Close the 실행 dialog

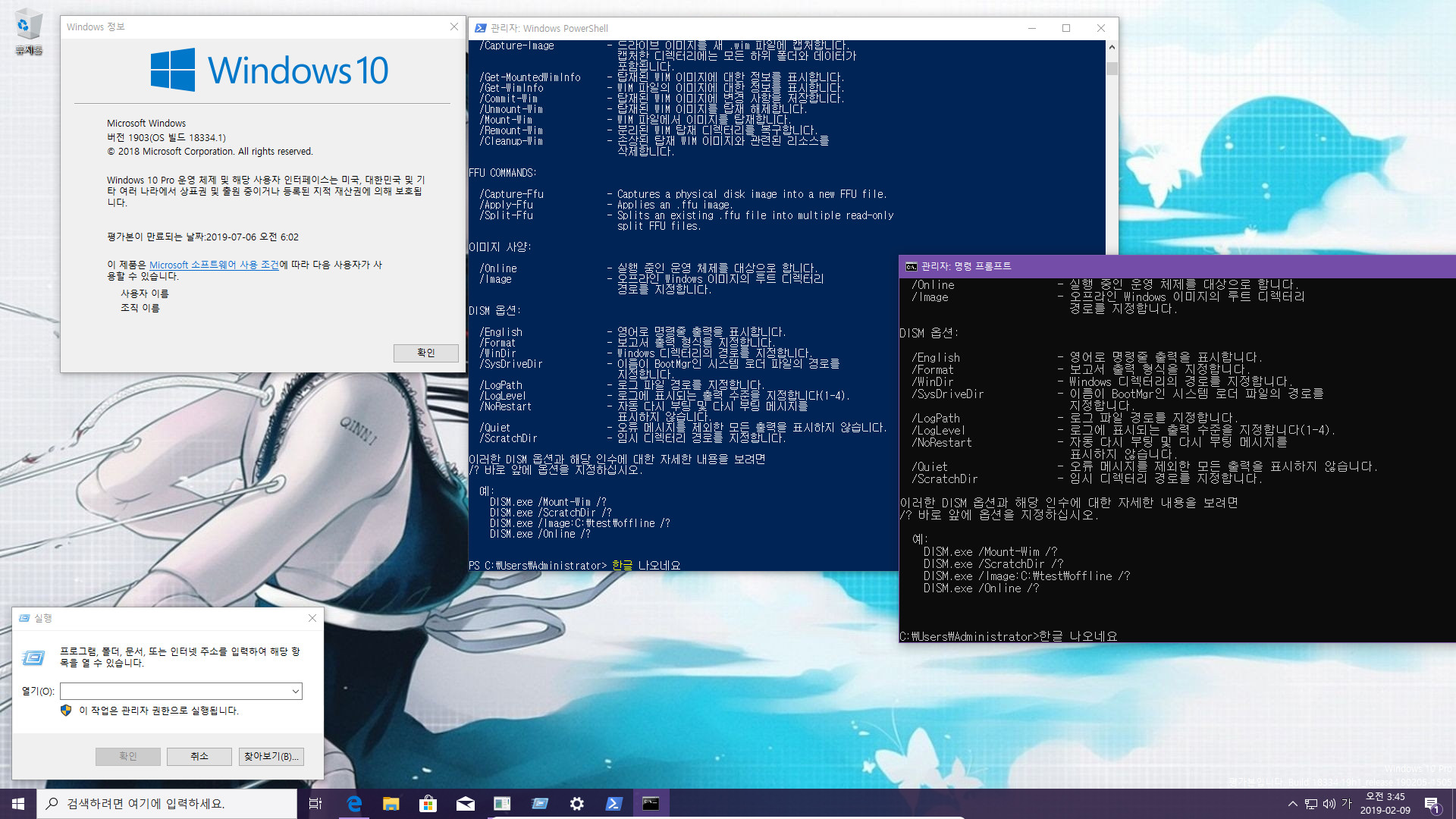click(x=312, y=618)
